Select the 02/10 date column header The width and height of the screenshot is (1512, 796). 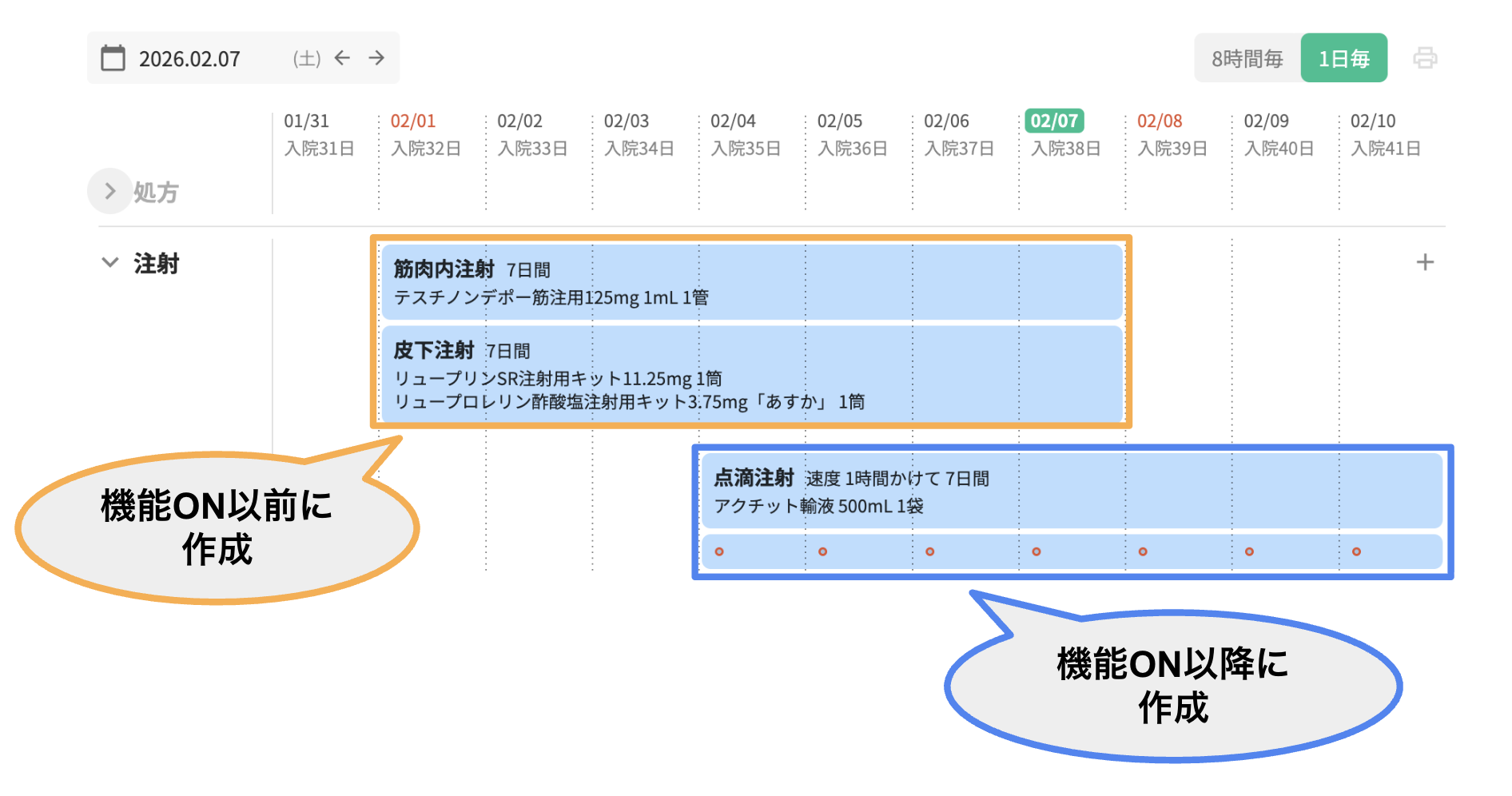click(1373, 121)
